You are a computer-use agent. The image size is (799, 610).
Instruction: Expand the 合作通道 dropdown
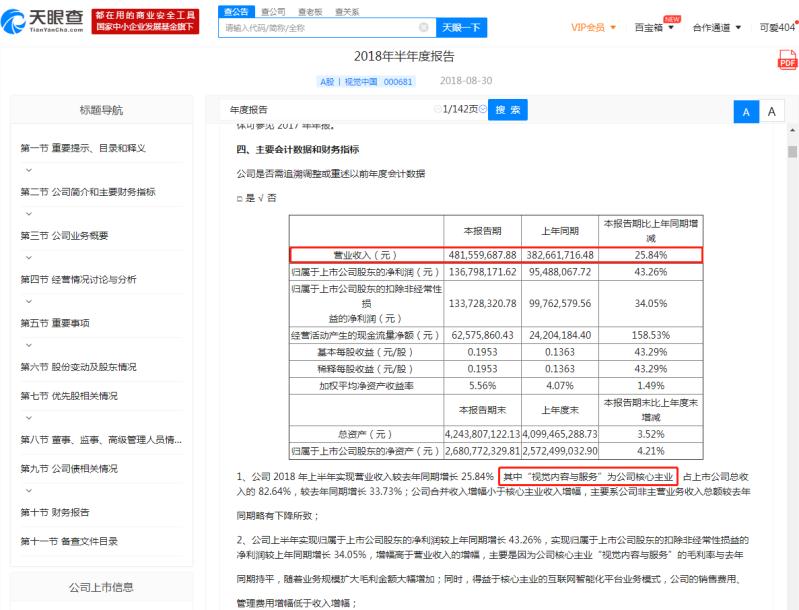pyautogui.click(x=717, y=27)
